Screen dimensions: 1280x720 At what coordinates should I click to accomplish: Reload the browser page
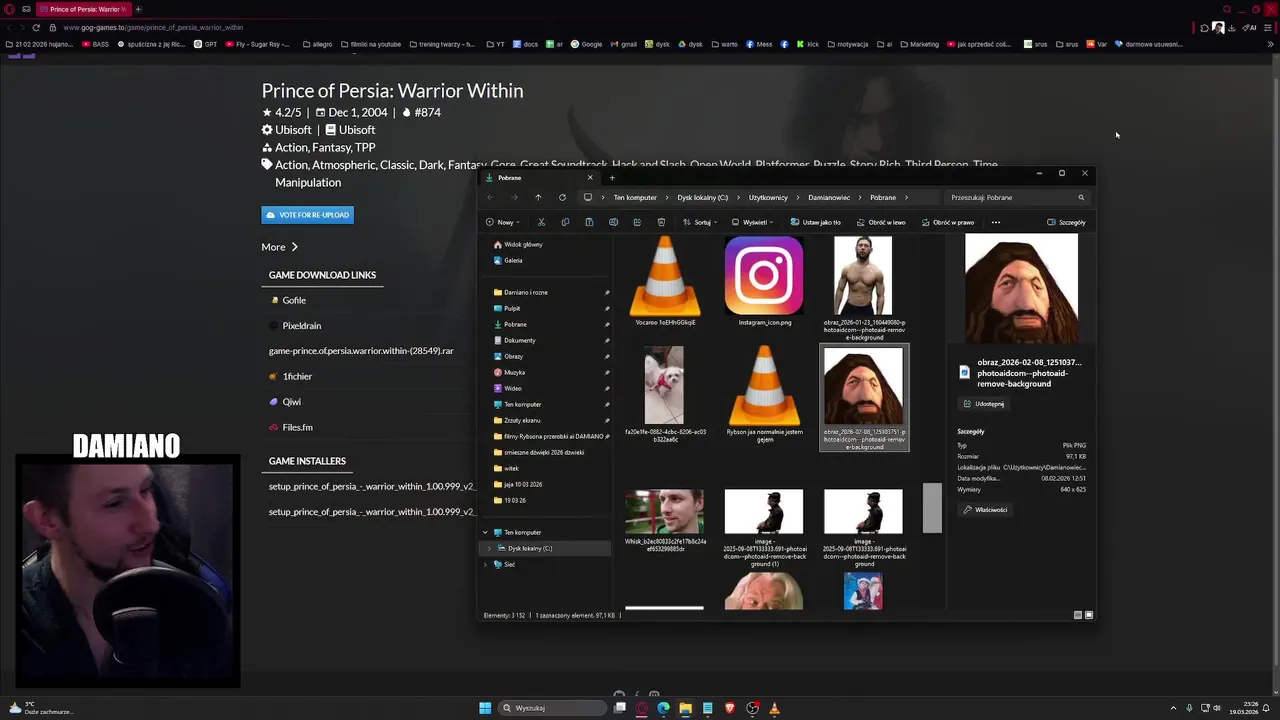pyautogui.click(x=36, y=27)
